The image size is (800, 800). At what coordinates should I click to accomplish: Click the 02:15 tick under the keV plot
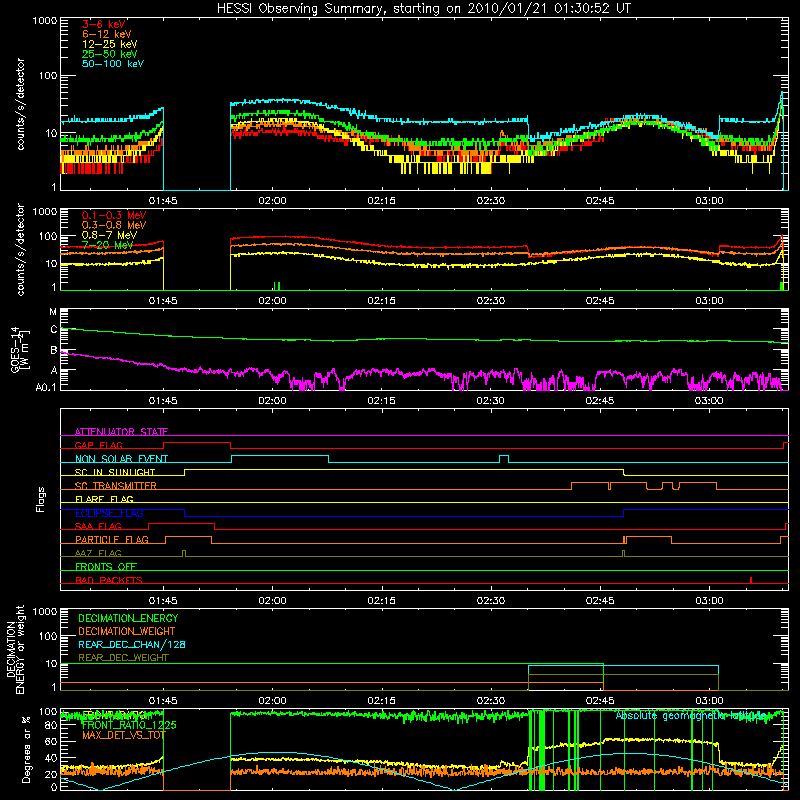coord(381,201)
